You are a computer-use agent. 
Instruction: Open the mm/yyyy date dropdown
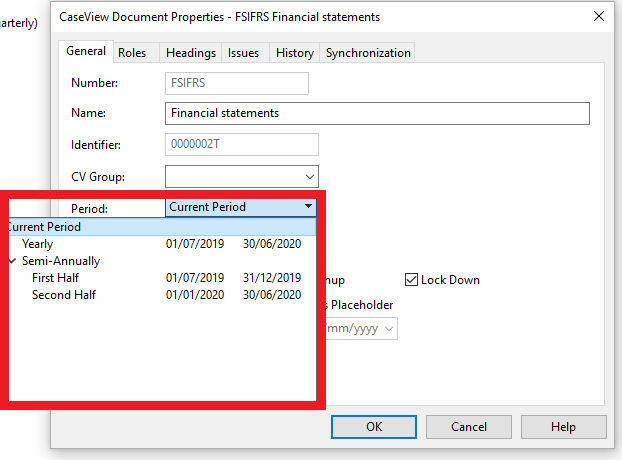coord(389,329)
